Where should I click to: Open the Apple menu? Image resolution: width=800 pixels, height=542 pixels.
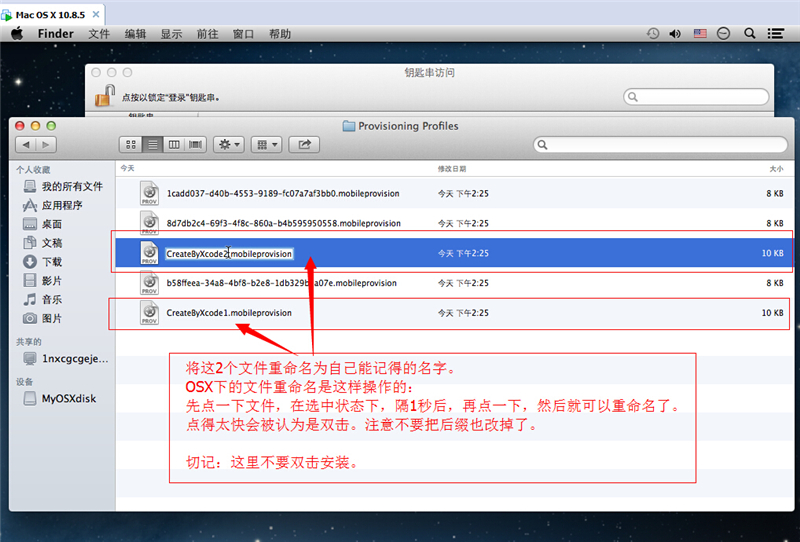coord(17,34)
